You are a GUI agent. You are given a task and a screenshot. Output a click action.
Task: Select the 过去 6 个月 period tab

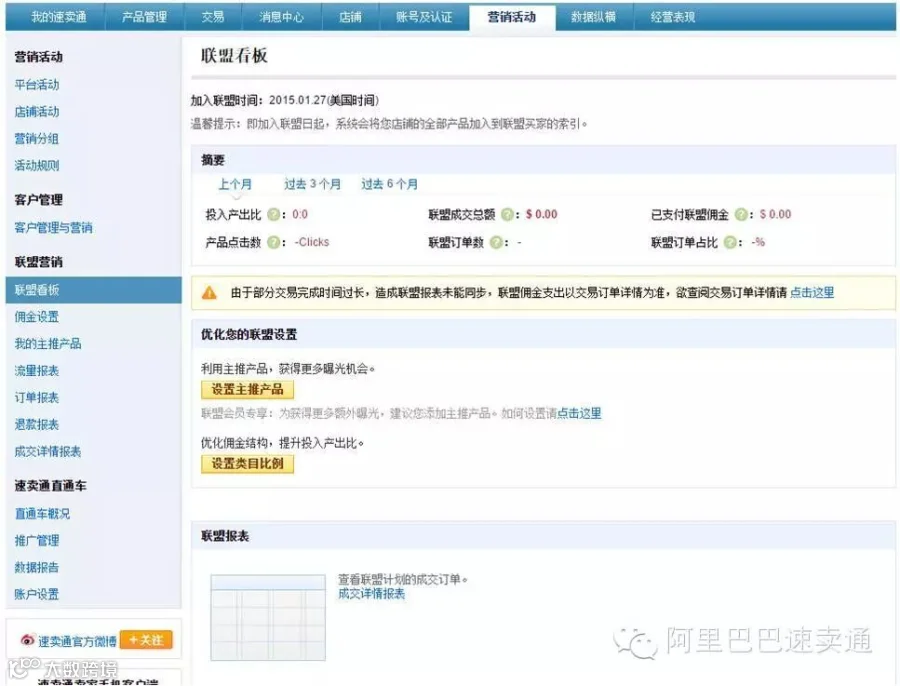click(x=389, y=184)
